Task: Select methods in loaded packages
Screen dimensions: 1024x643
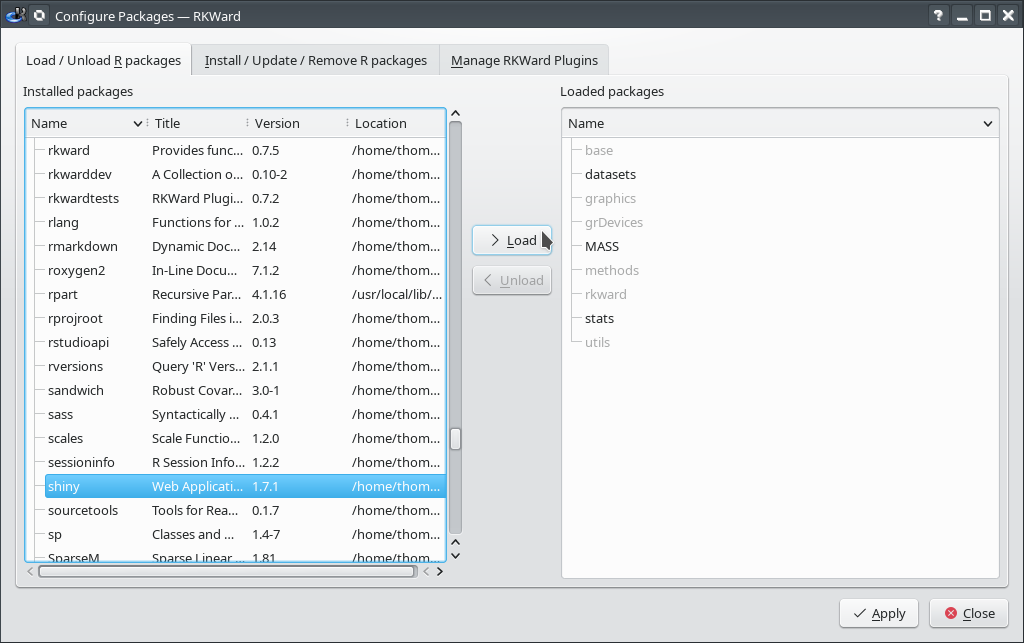Action: point(612,270)
